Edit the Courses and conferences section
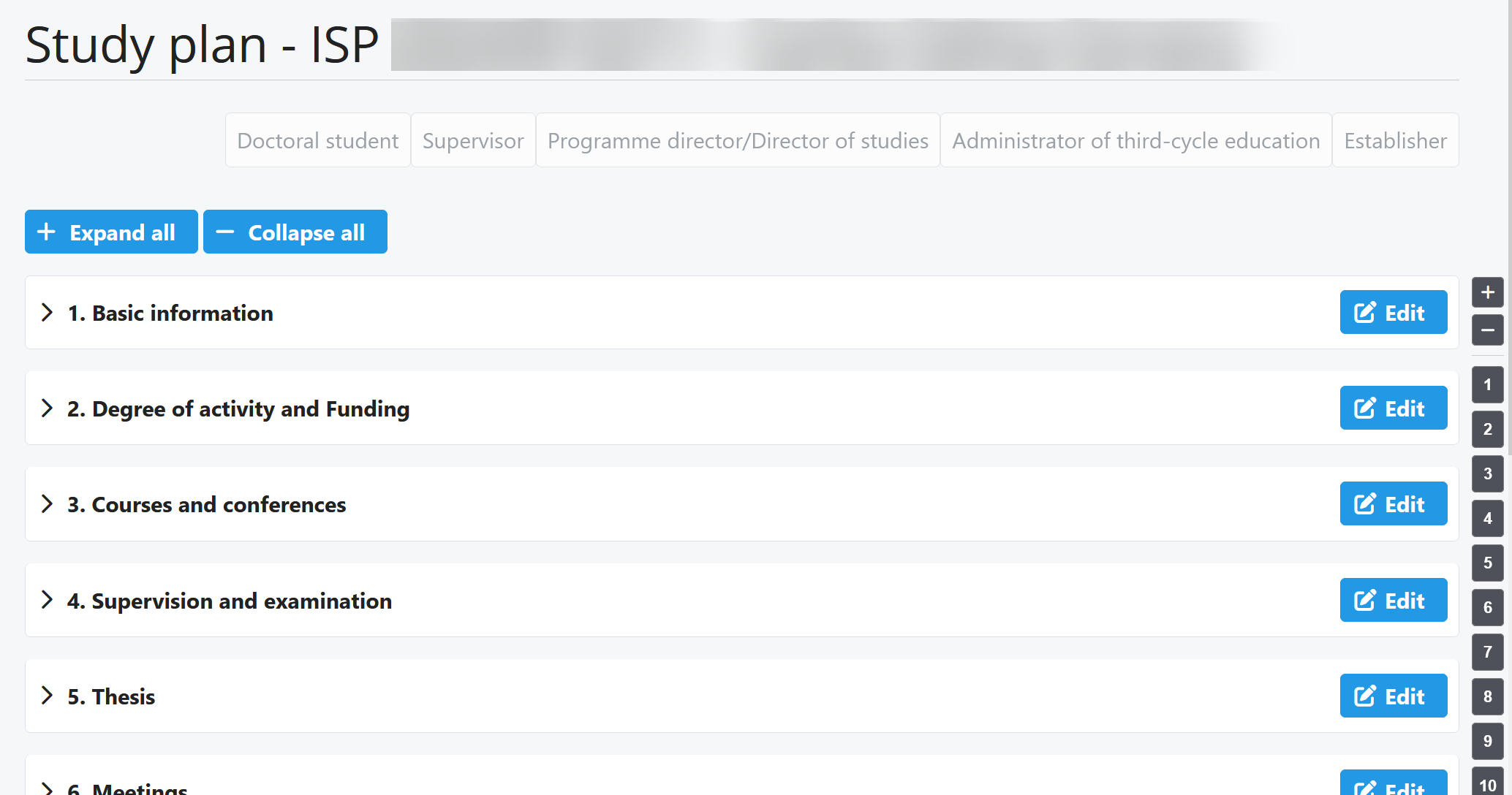Image resolution: width=1512 pixels, height=795 pixels. pos(1393,504)
